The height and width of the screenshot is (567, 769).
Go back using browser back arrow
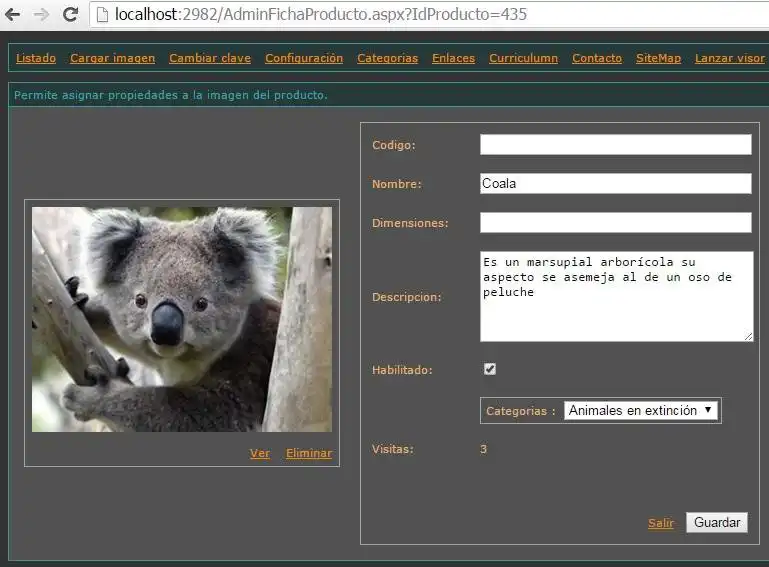point(12,15)
